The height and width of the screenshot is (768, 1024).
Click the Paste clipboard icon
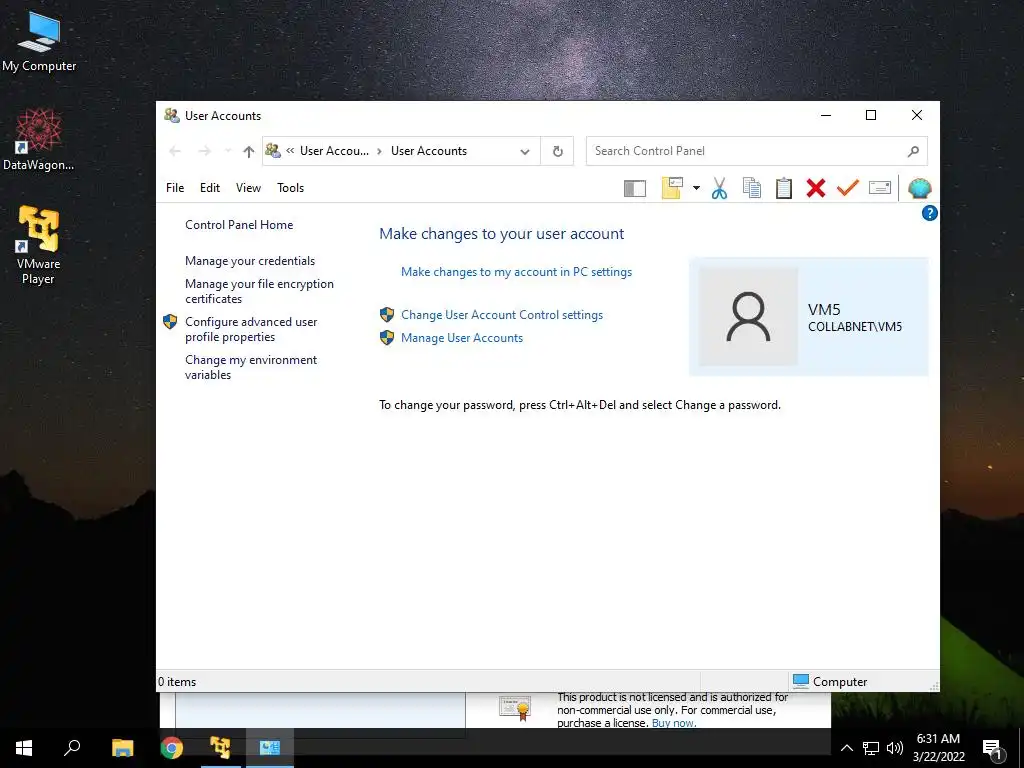tap(784, 188)
